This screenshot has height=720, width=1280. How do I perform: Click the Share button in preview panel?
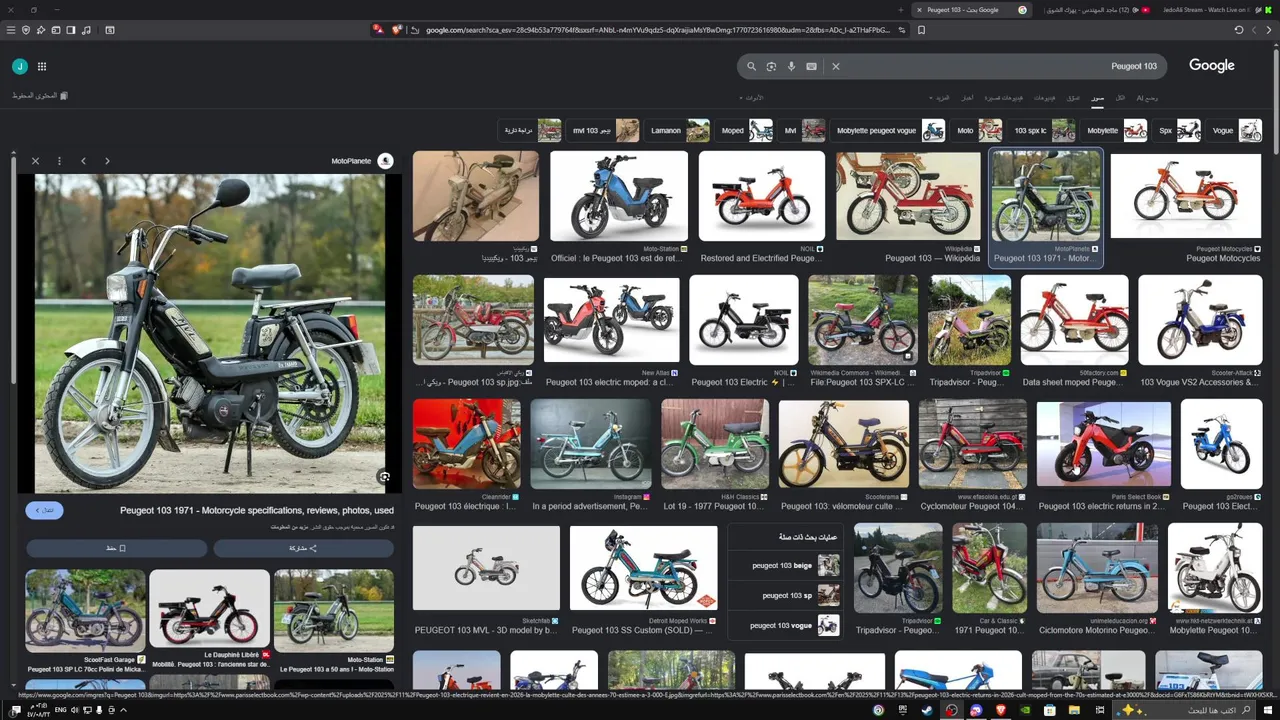(303, 548)
